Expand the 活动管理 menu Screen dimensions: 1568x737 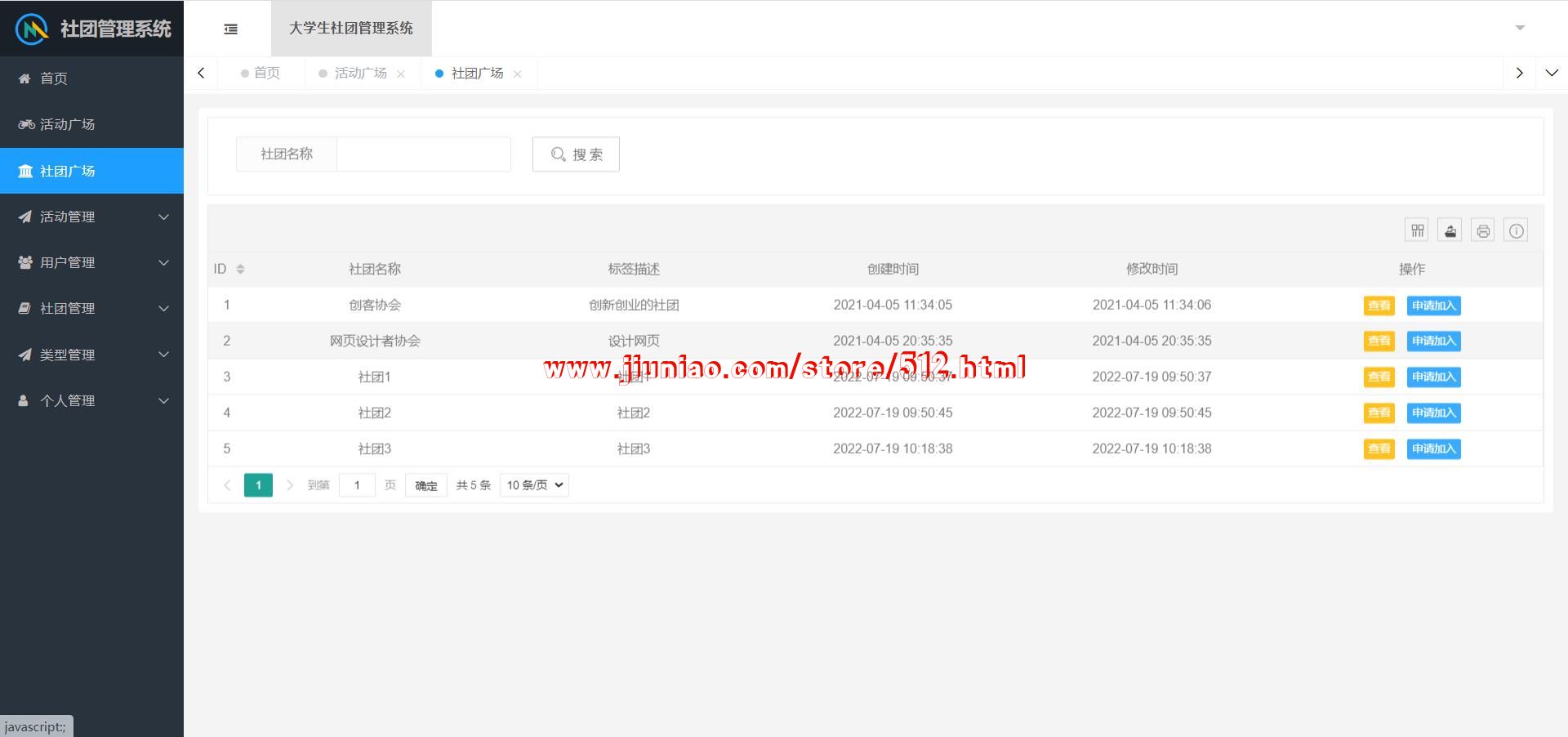point(91,217)
